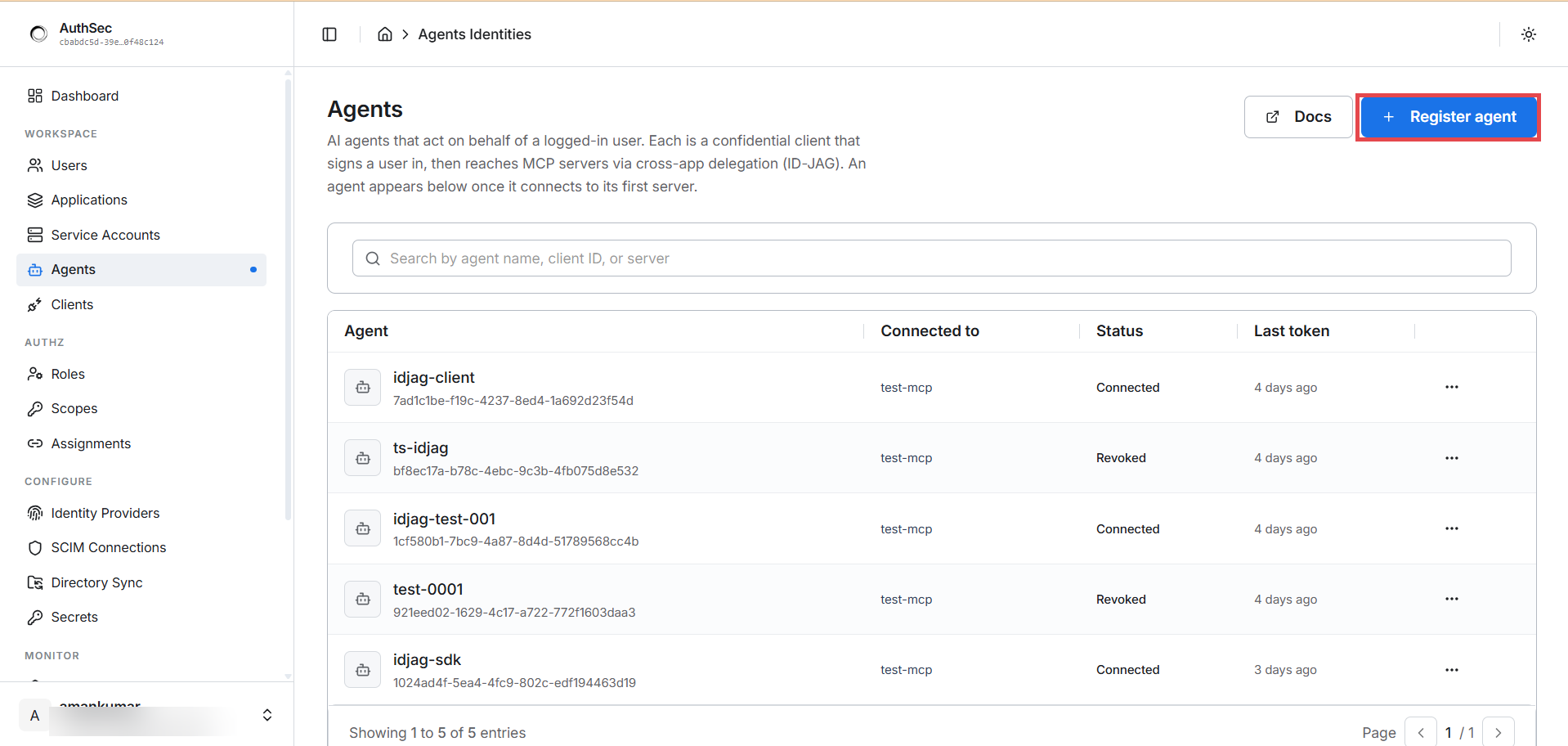The width and height of the screenshot is (1568, 746).
Task: Go to the home breadcrumb icon
Action: point(384,34)
